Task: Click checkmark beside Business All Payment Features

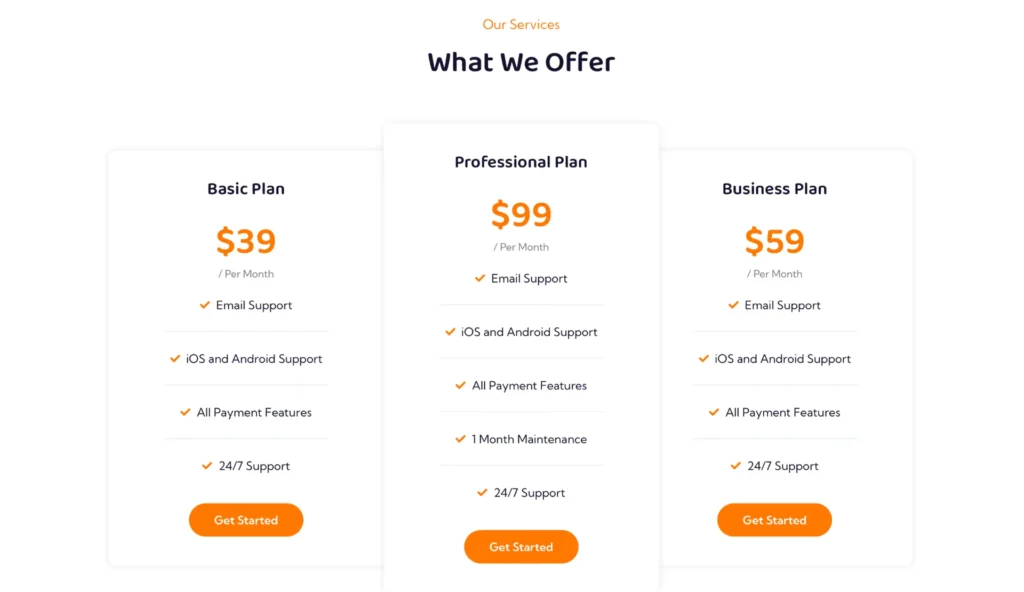Action: pos(715,412)
